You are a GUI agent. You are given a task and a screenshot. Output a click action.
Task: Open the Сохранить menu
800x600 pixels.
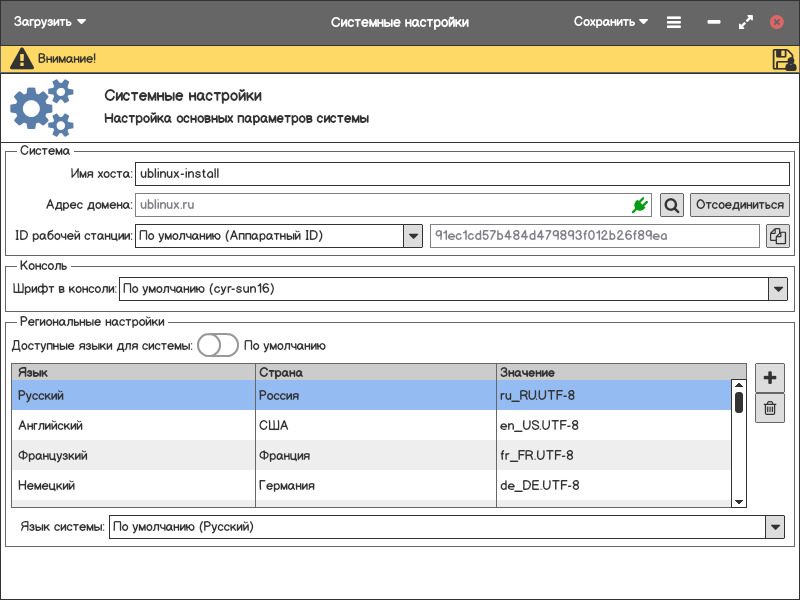point(610,22)
